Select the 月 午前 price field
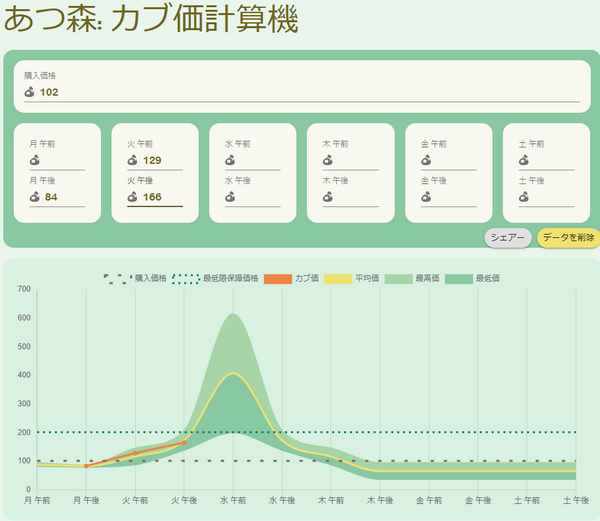Image resolution: width=600 pixels, height=521 pixels. (57, 161)
